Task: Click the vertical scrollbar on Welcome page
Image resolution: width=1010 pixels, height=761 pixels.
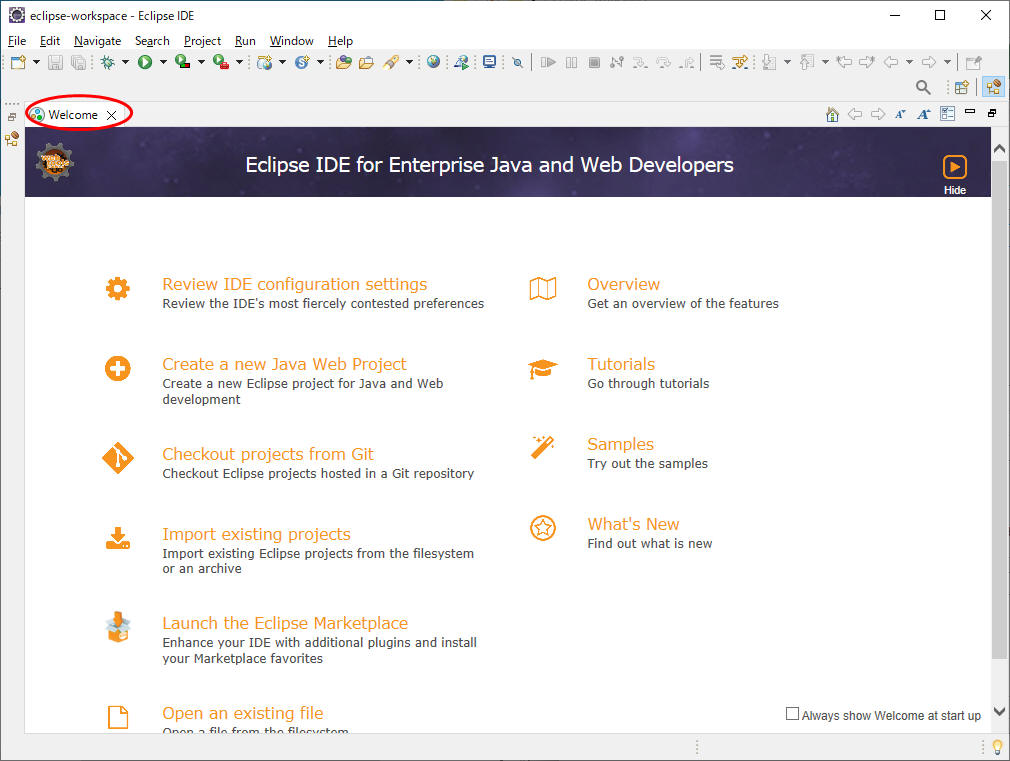Action: click(x=999, y=400)
